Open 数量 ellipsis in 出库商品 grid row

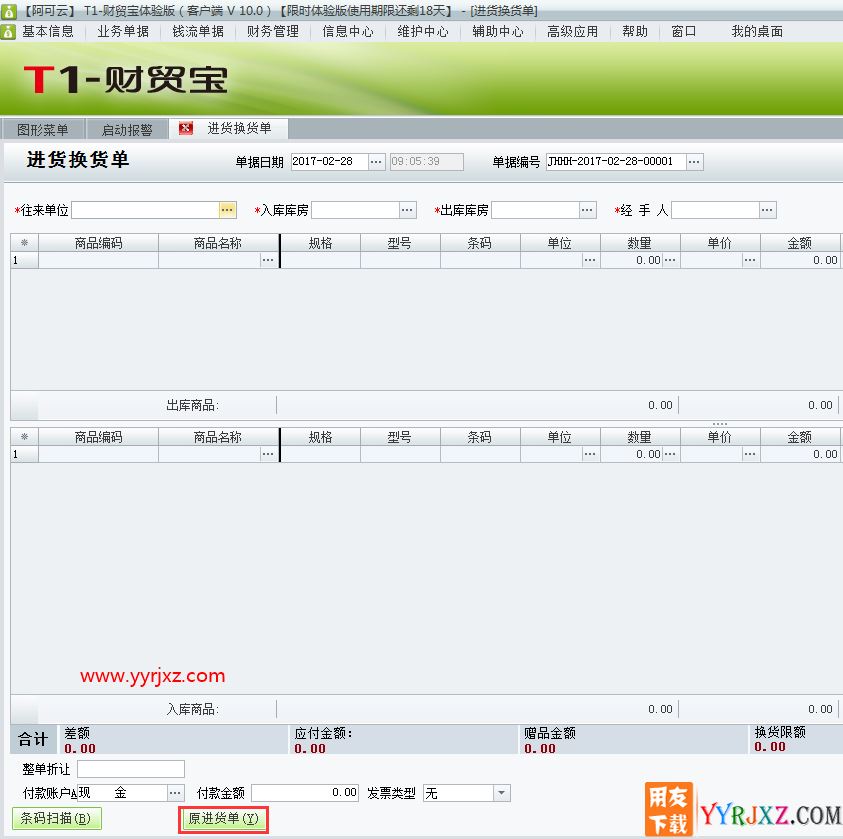pyautogui.click(x=670, y=260)
